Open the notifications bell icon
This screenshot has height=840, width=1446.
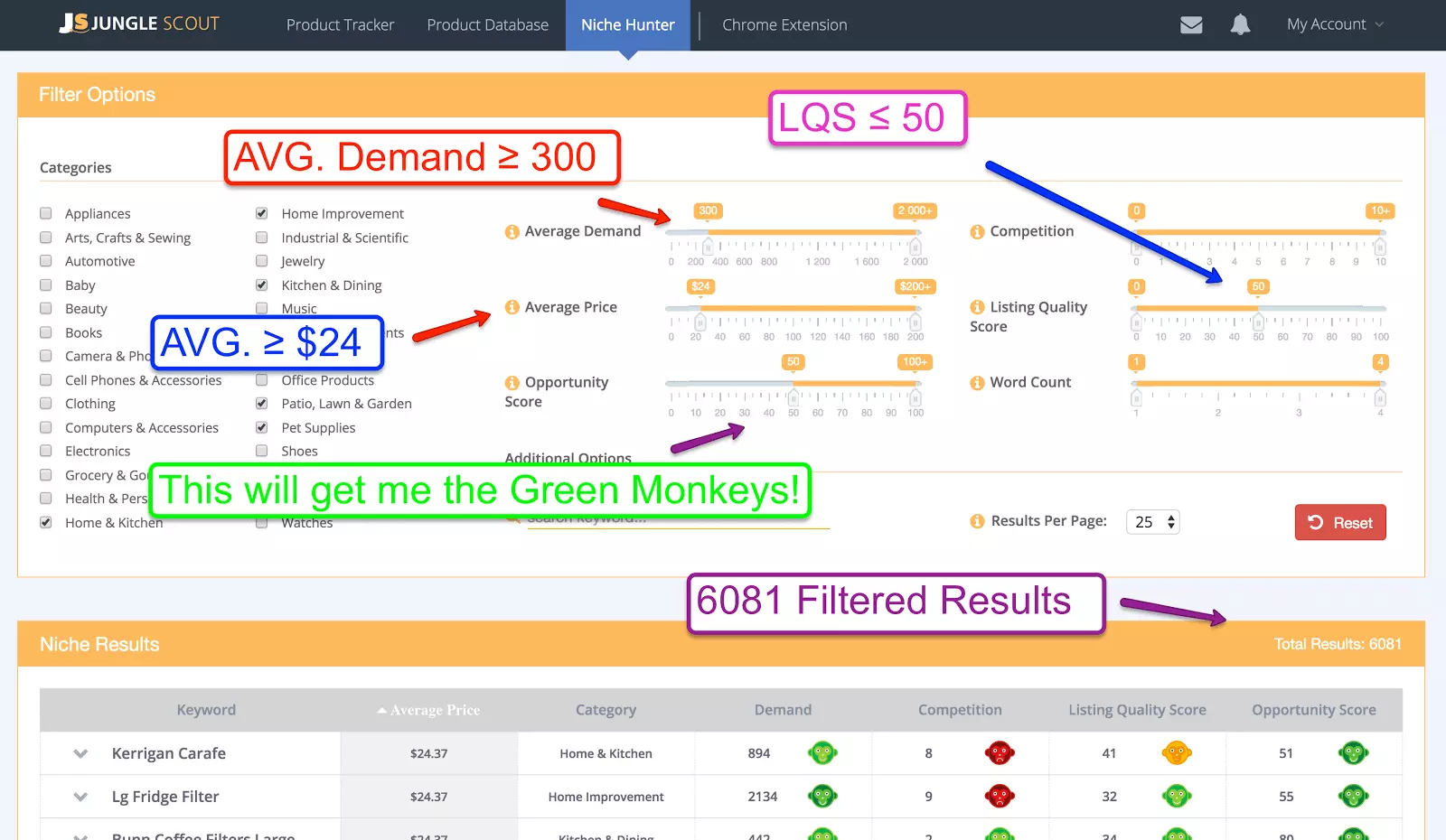1240,24
